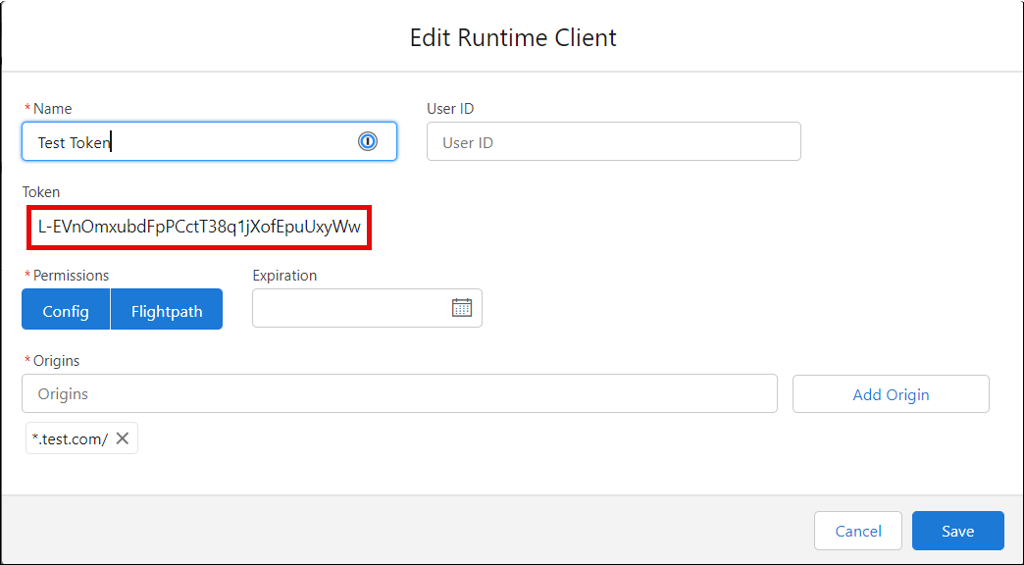Click the Add Origin button
The width and height of the screenshot is (1024, 565).
(x=891, y=394)
